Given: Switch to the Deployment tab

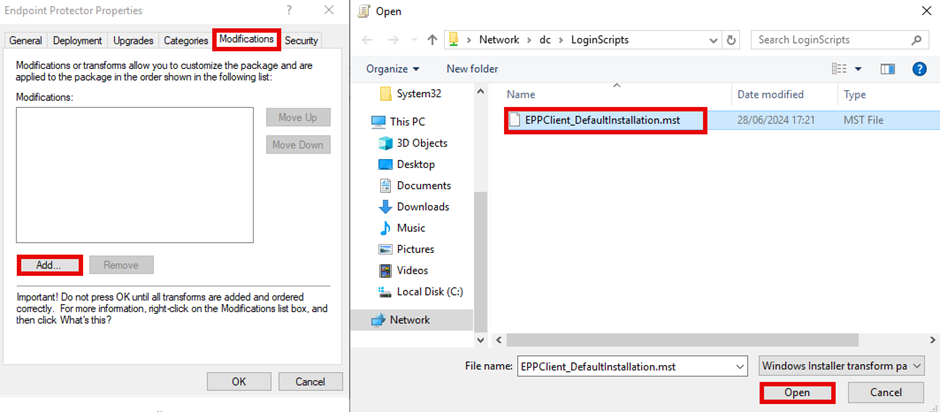Looking at the screenshot, I should [x=77, y=40].
